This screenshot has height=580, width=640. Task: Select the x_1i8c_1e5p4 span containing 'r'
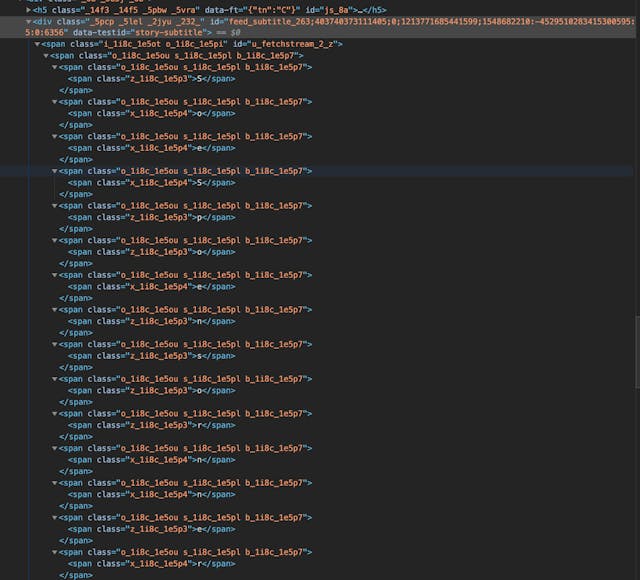[151, 564]
